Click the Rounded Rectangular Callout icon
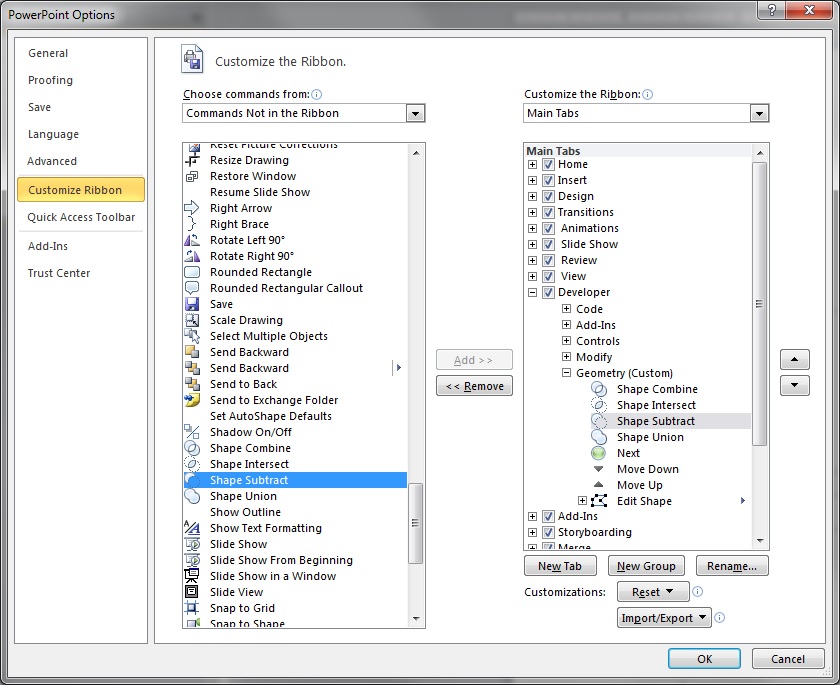This screenshot has height=685, width=840. coord(192,288)
